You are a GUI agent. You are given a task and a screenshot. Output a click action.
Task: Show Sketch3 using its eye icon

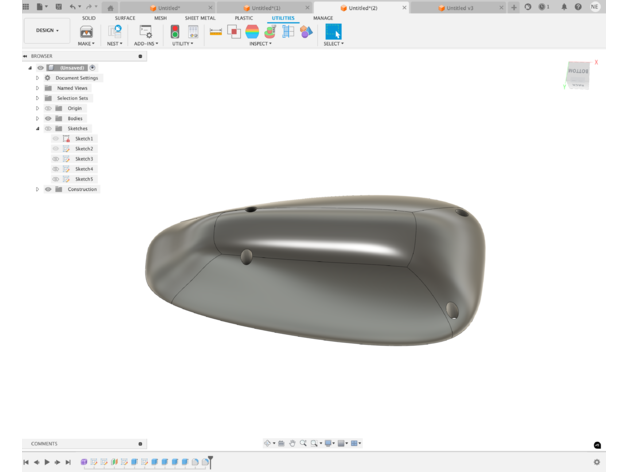[x=56, y=159]
